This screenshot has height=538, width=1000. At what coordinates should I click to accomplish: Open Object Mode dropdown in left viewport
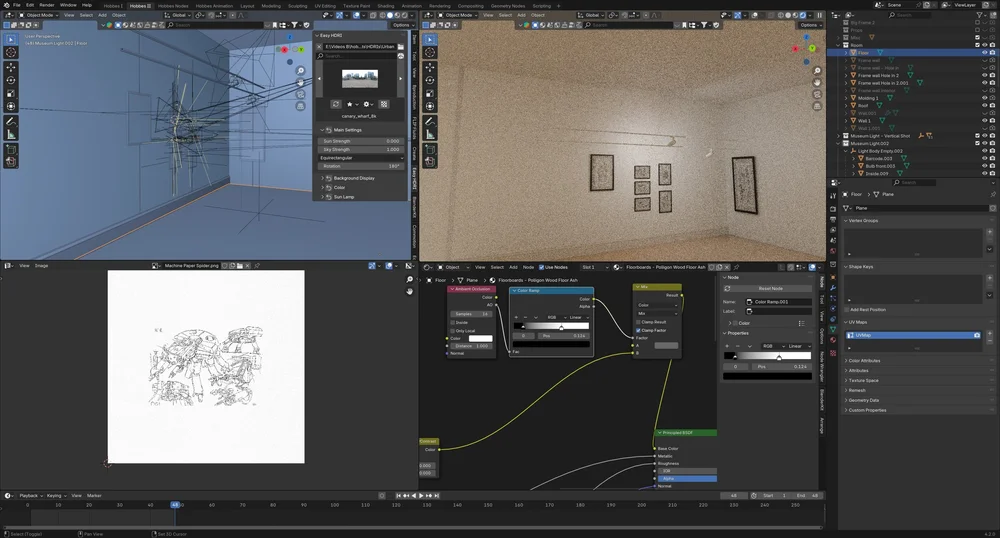tap(39, 15)
